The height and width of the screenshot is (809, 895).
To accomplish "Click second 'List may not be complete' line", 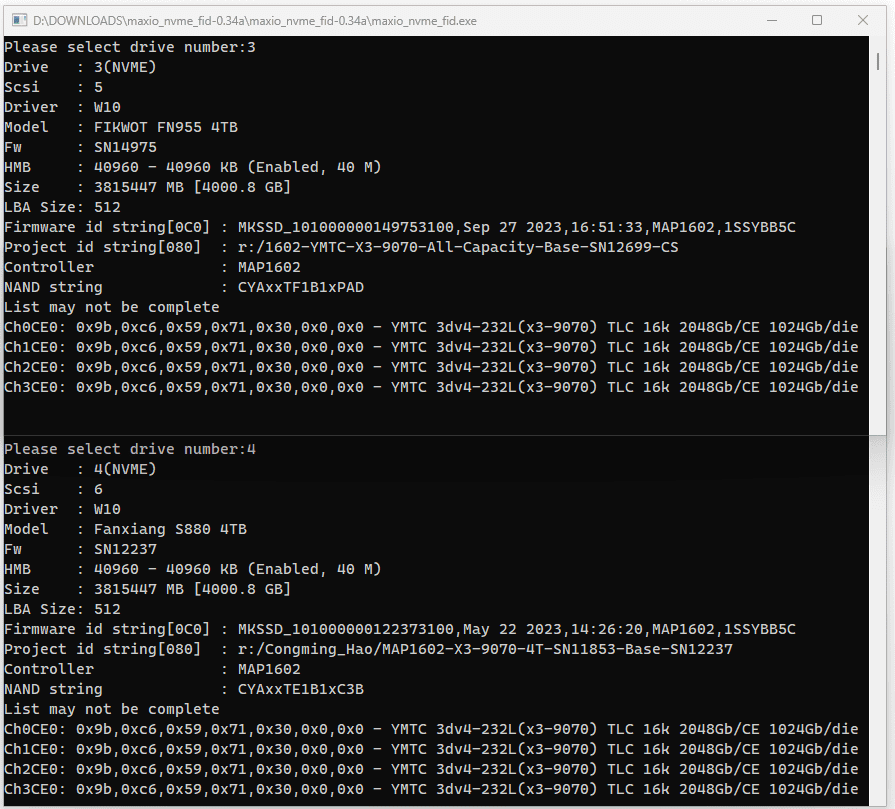I will click(112, 709).
